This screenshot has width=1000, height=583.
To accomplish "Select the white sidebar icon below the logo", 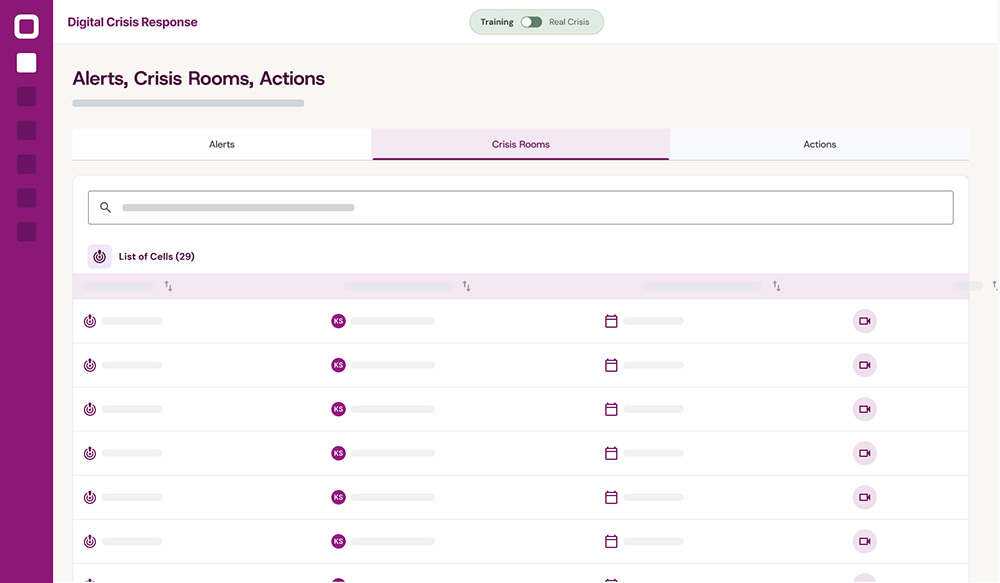I will 26,62.
